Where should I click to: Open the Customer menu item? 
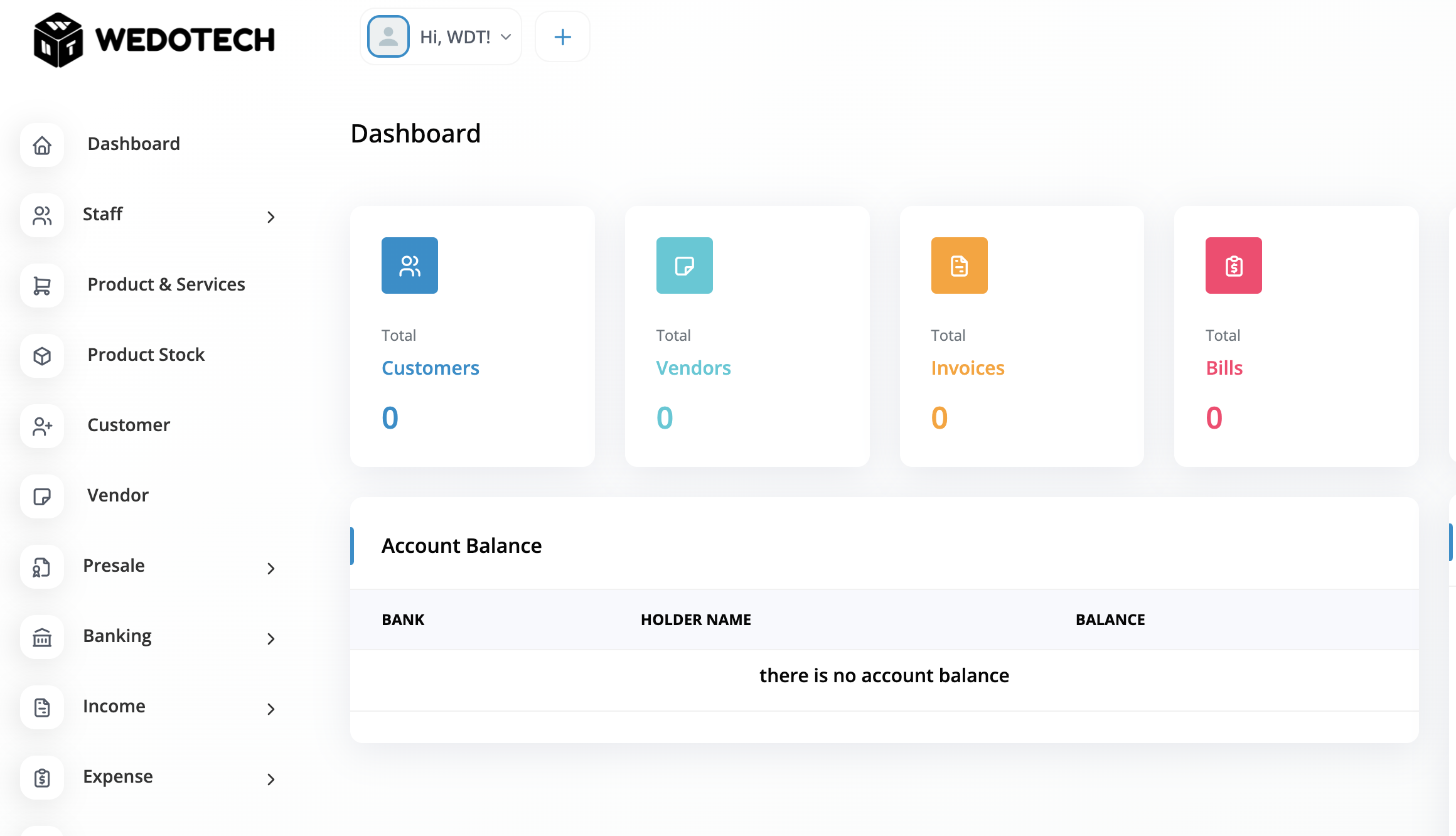[x=129, y=425]
